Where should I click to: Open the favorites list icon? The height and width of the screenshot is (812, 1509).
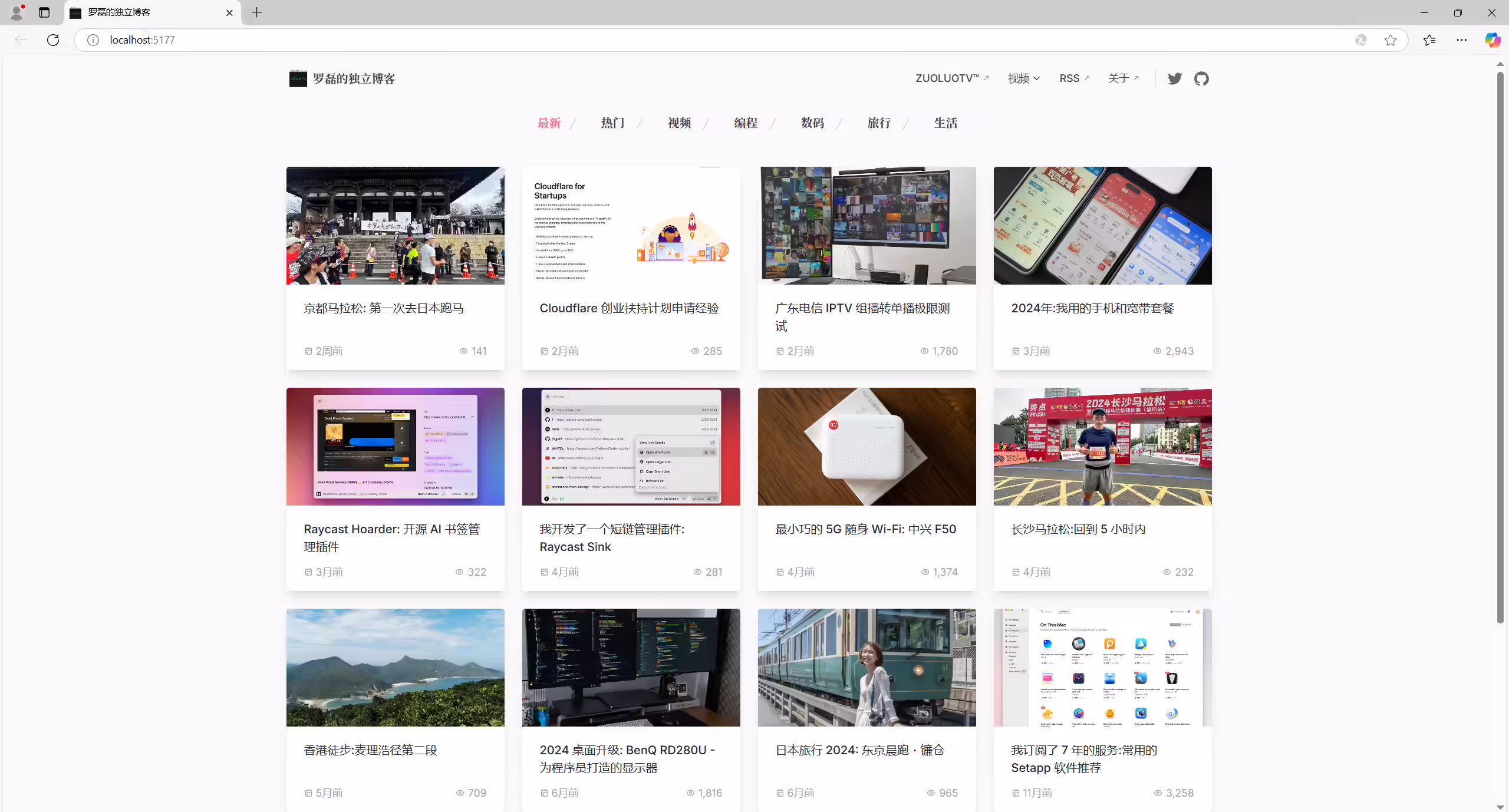(x=1429, y=40)
